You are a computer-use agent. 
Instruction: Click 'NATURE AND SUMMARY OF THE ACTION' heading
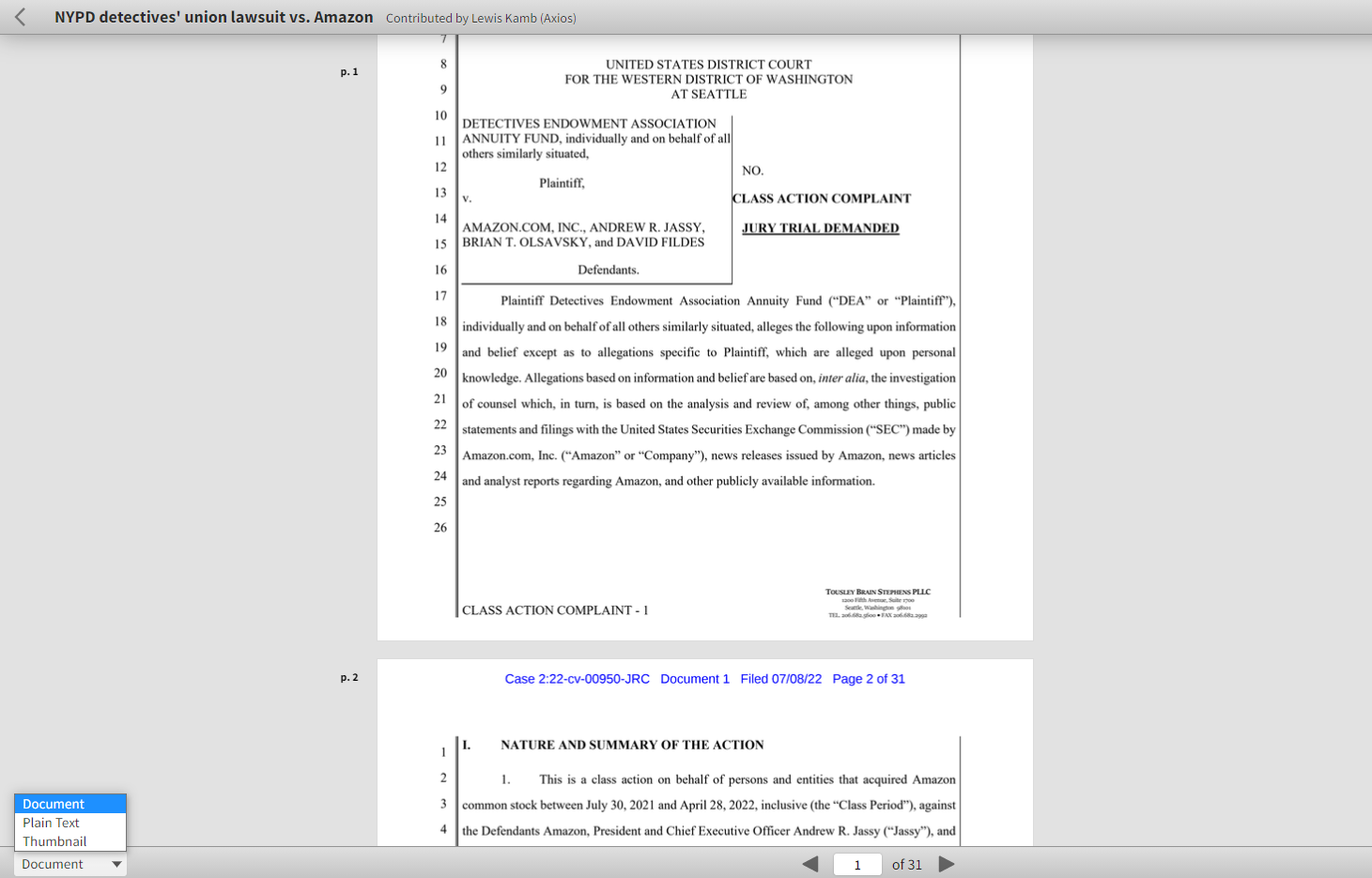click(632, 745)
